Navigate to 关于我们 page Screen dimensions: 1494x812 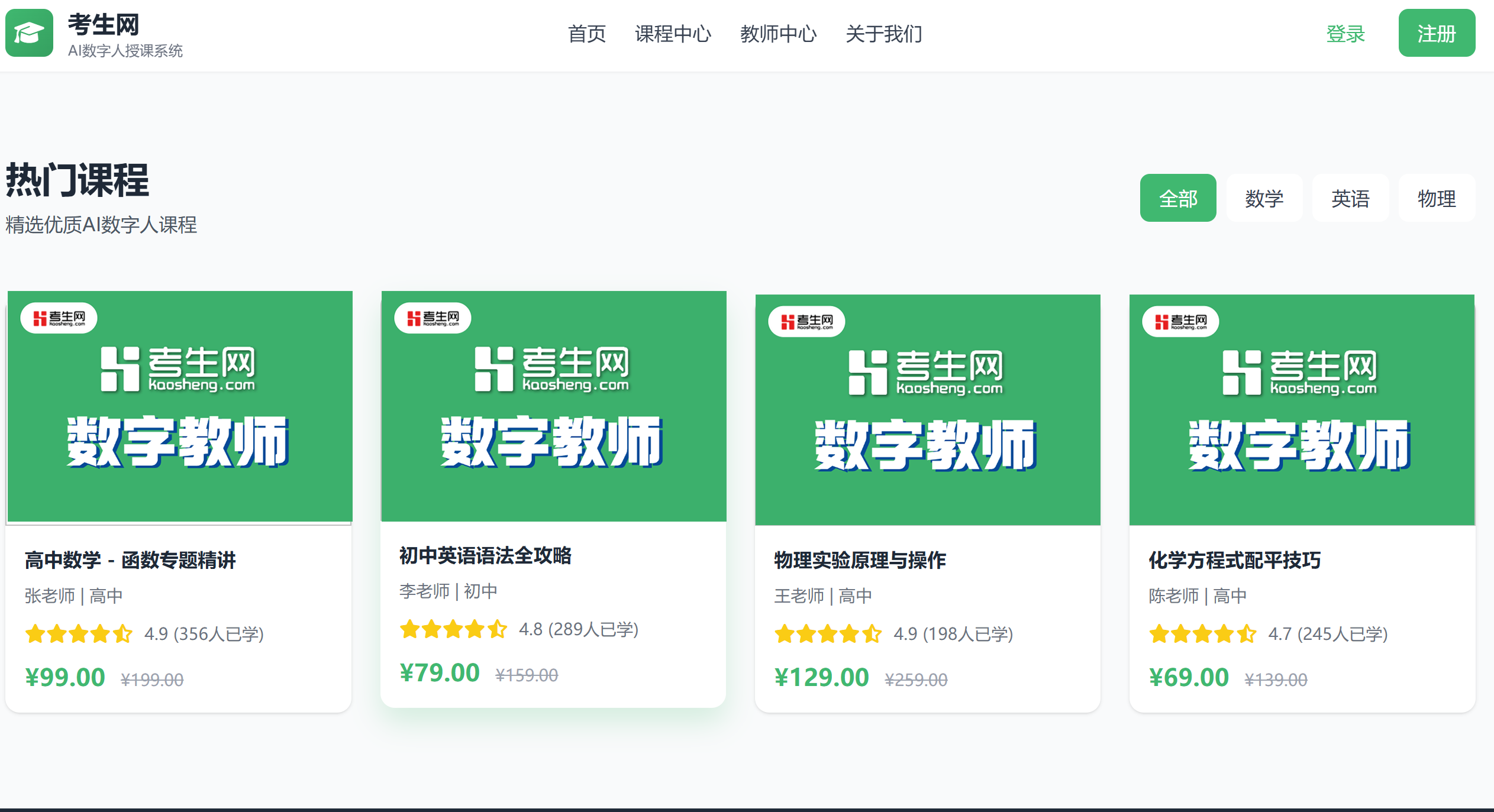click(885, 34)
